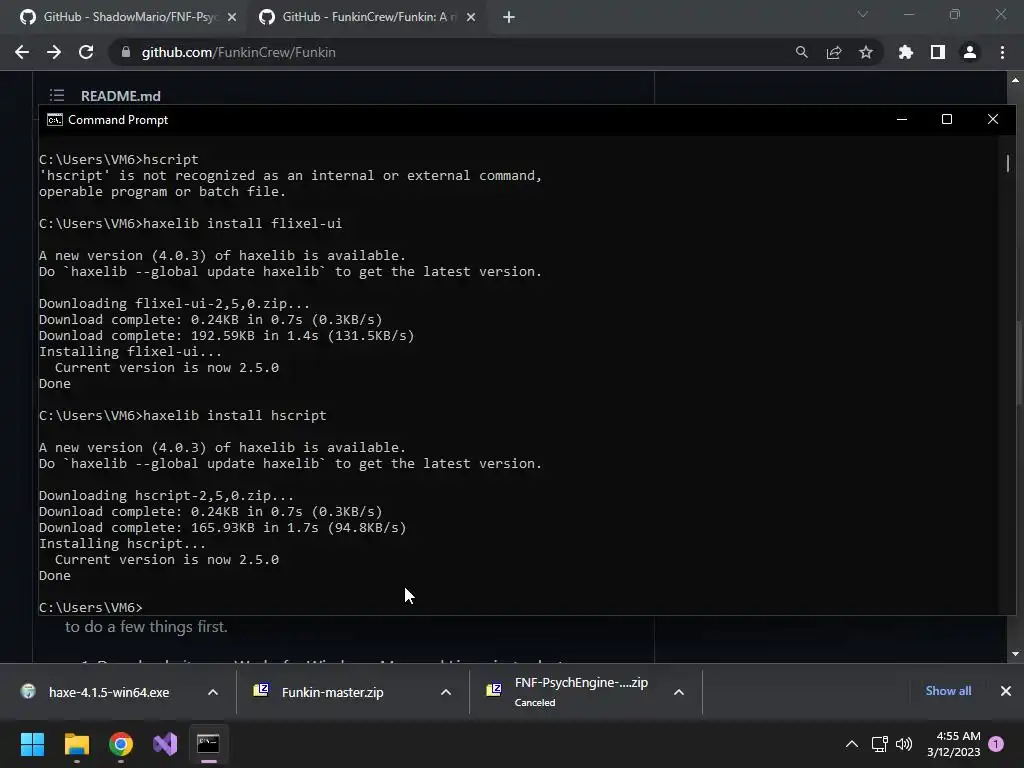Screen dimensions: 1024x768
Task: Click the Command Prompt scrollbar thumb
Action: click(1008, 163)
